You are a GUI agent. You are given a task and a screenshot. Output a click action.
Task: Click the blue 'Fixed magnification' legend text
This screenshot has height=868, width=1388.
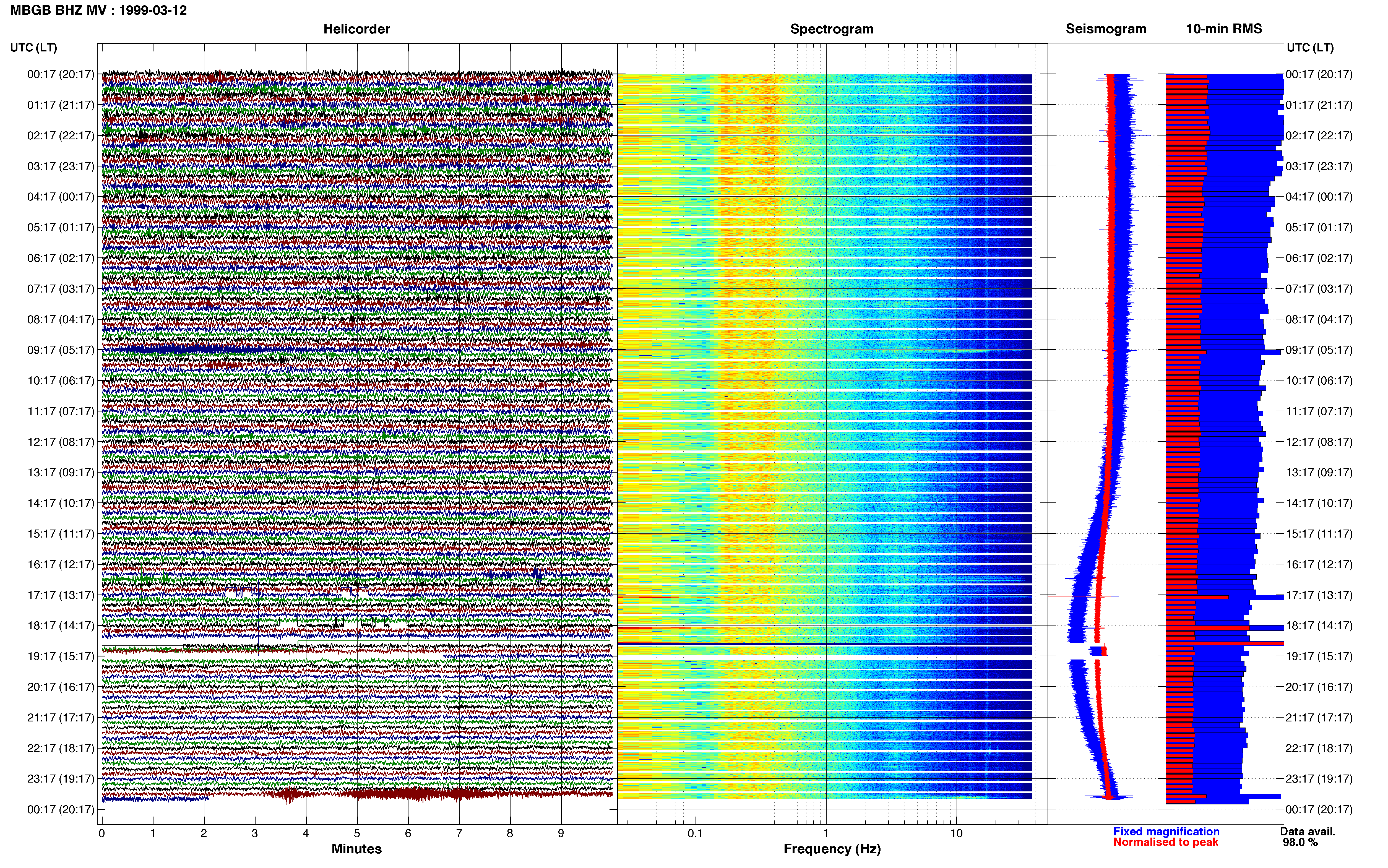tap(1166, 831)
